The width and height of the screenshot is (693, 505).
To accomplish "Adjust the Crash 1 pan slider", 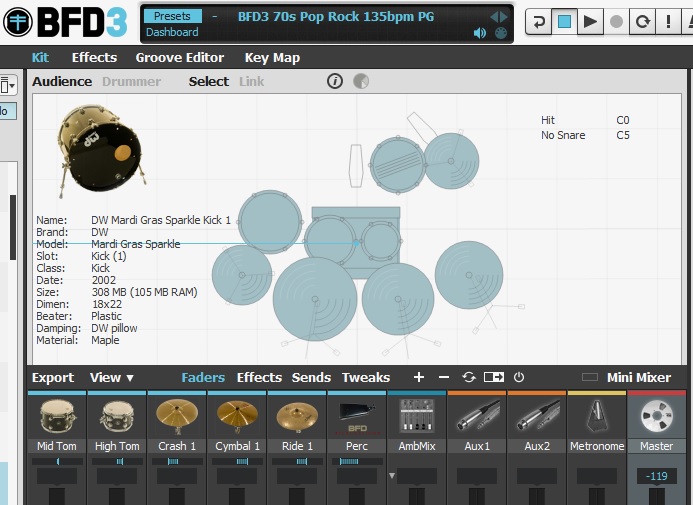I will coord(177,461).
